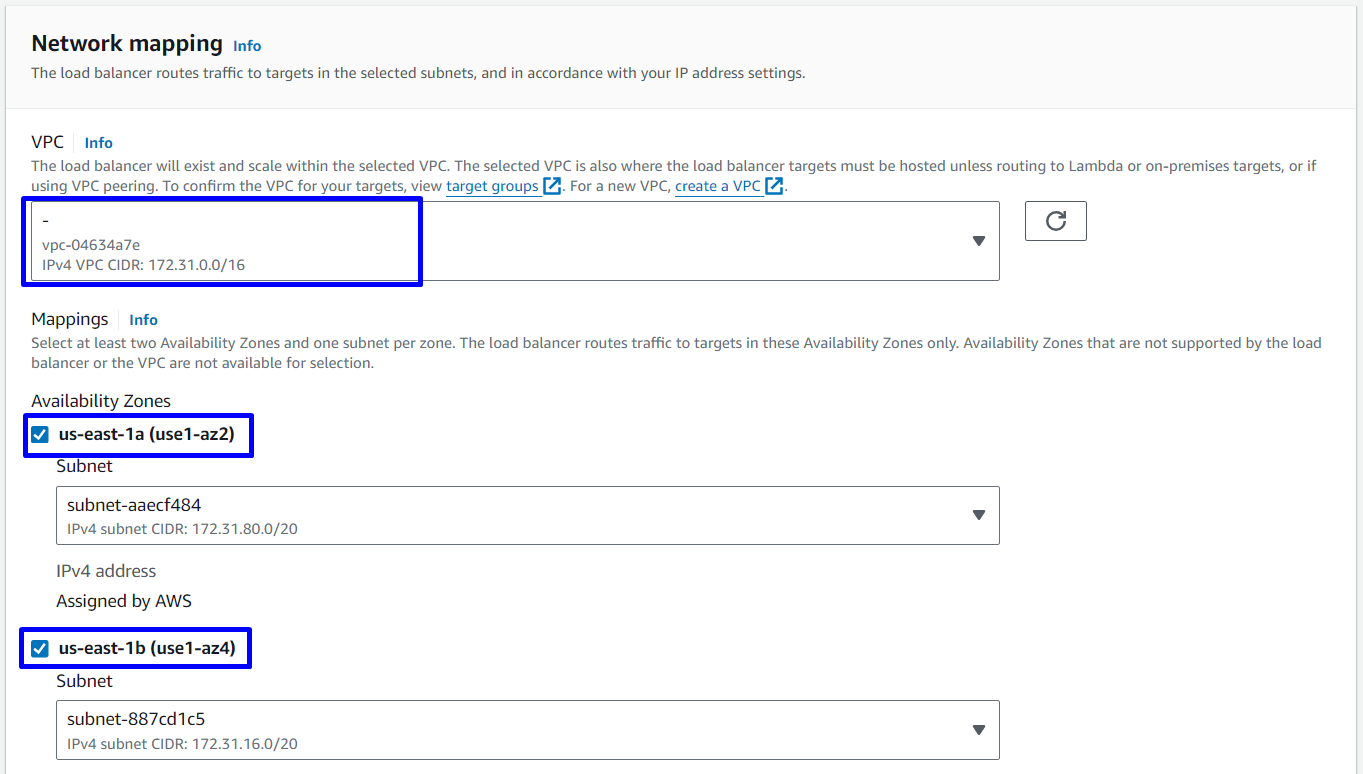Click the VPC dropdown arrow
This screenshot has height=774, width=1363.
click(x=979, y=241)
